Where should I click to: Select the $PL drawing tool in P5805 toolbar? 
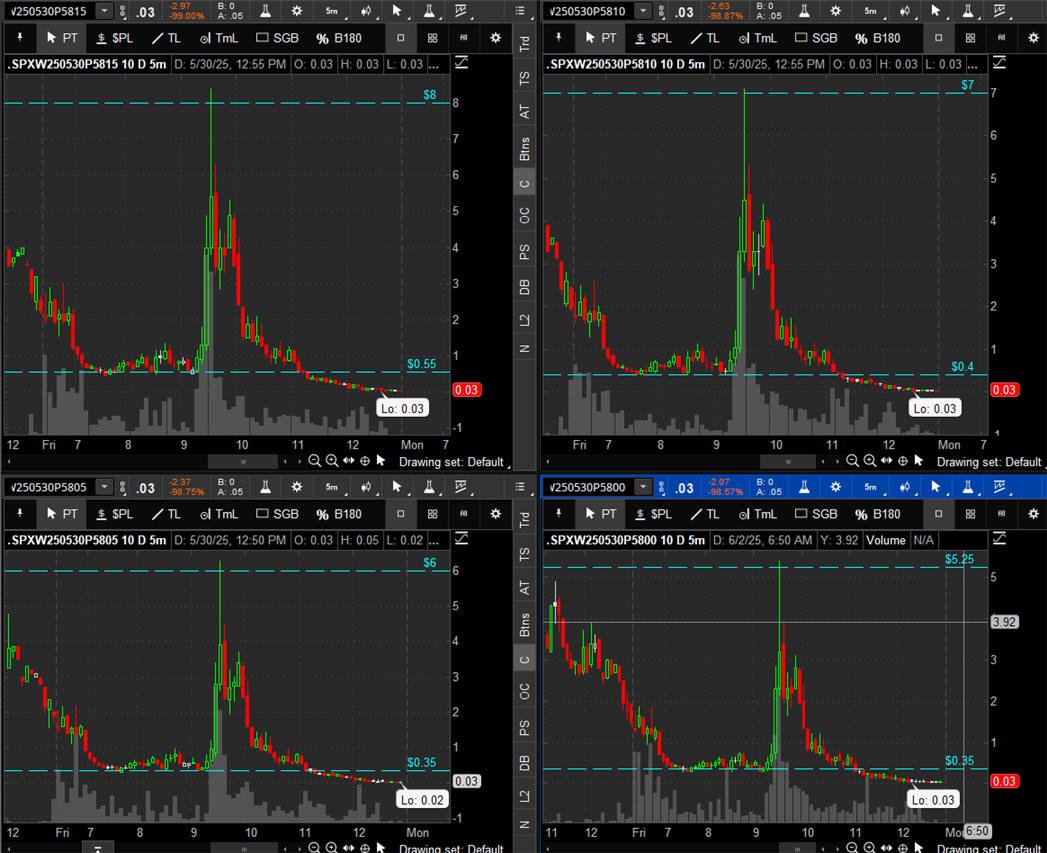[x=115, y=514]
